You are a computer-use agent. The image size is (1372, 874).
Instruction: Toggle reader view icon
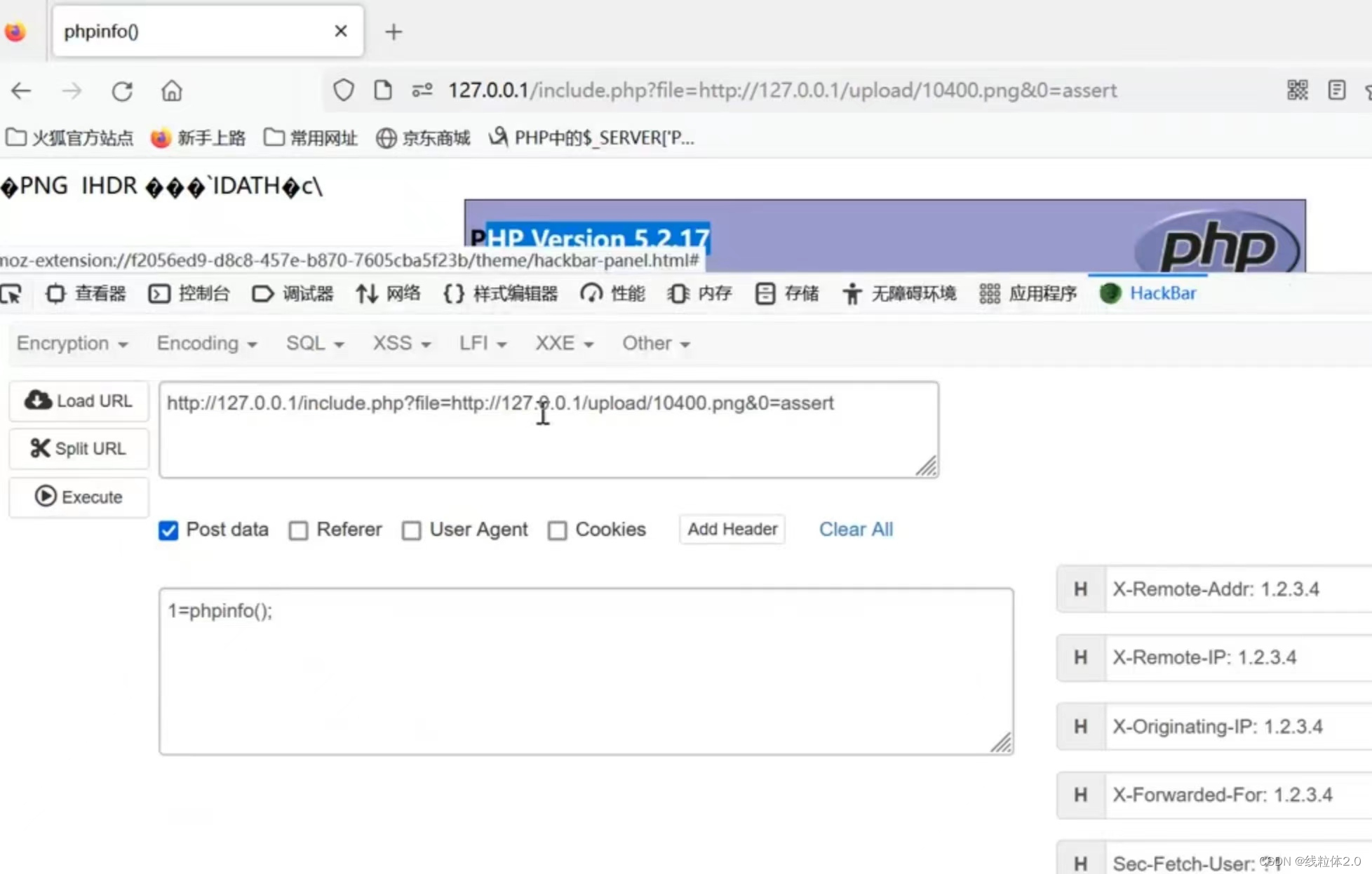[1337, 90]
